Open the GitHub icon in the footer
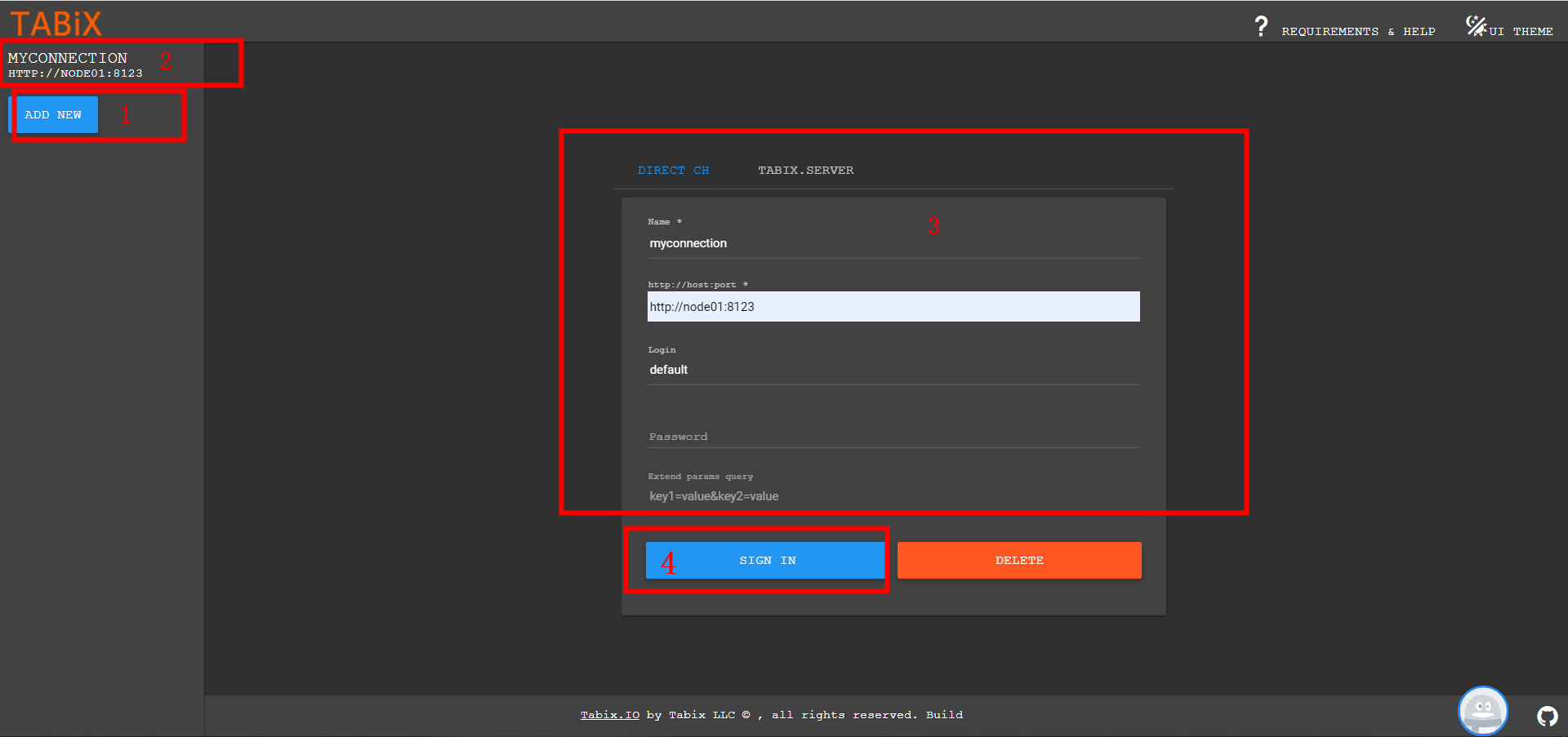Viewport: 1568px width, 737px height. point(1548,716)
